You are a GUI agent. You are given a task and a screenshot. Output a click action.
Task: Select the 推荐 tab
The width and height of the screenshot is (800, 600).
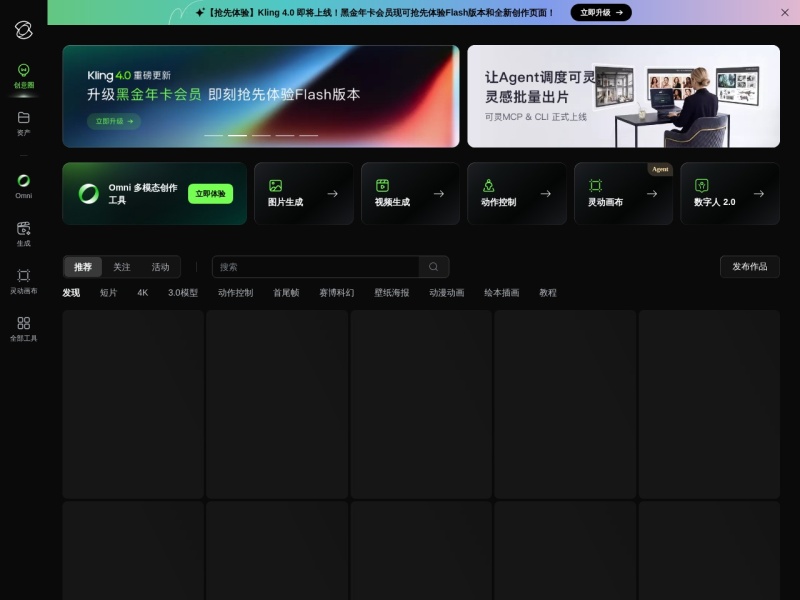[x=83, y=267]
